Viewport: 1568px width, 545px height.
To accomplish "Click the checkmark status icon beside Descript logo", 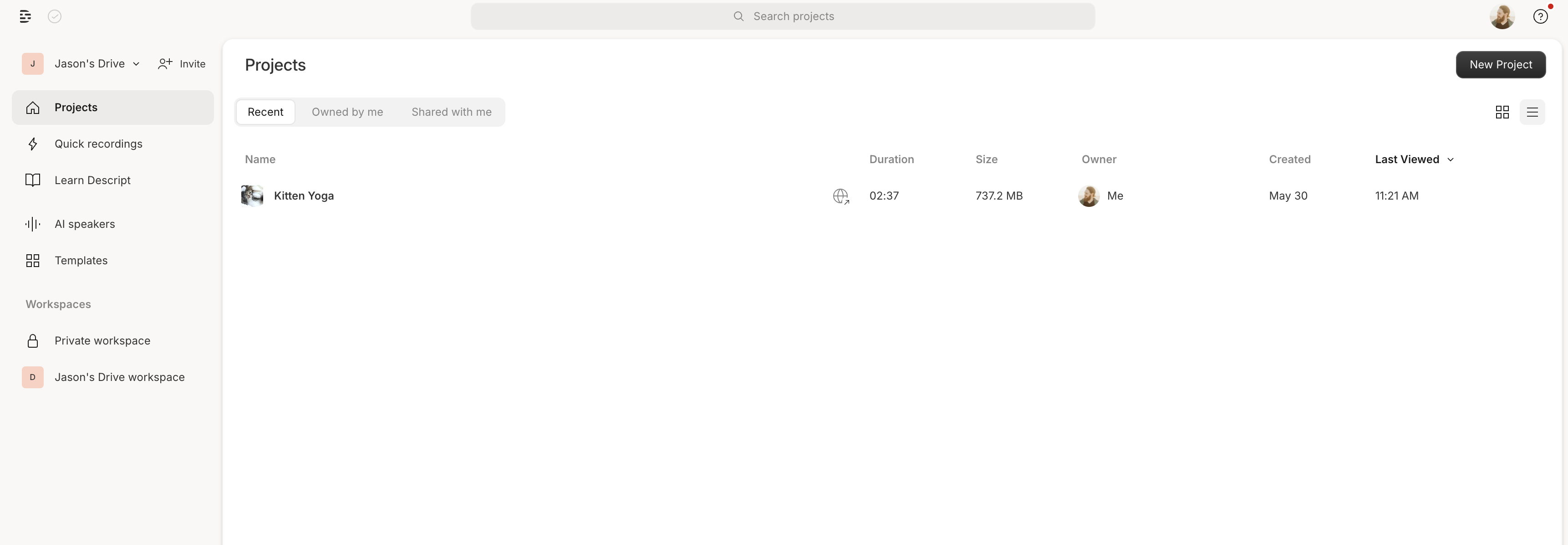I will [x=54, y=16].
